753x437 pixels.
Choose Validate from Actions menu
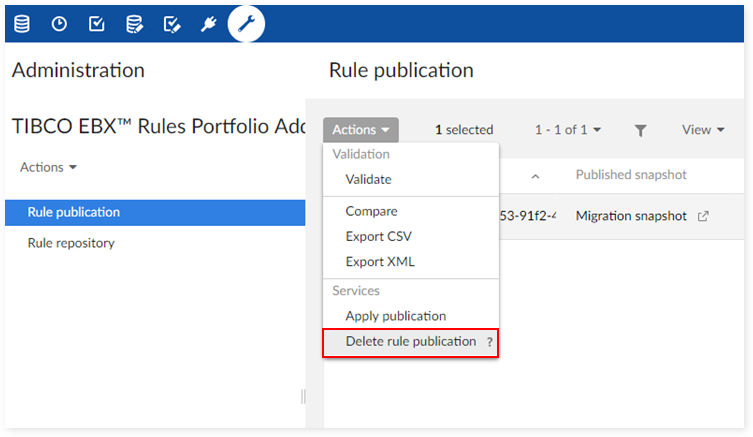click(x=368, y=179)
